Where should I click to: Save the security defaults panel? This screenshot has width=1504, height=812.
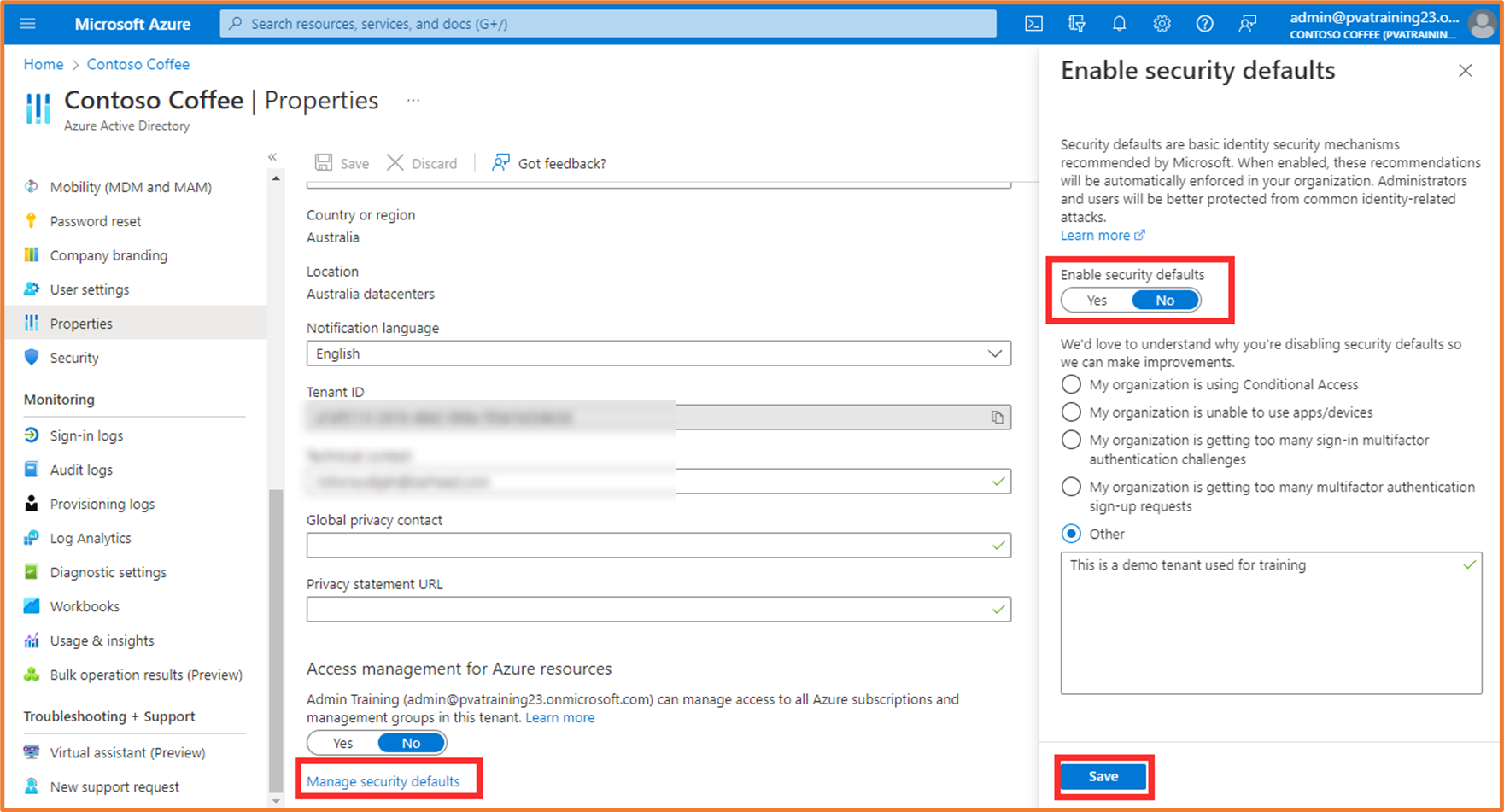1103,776
